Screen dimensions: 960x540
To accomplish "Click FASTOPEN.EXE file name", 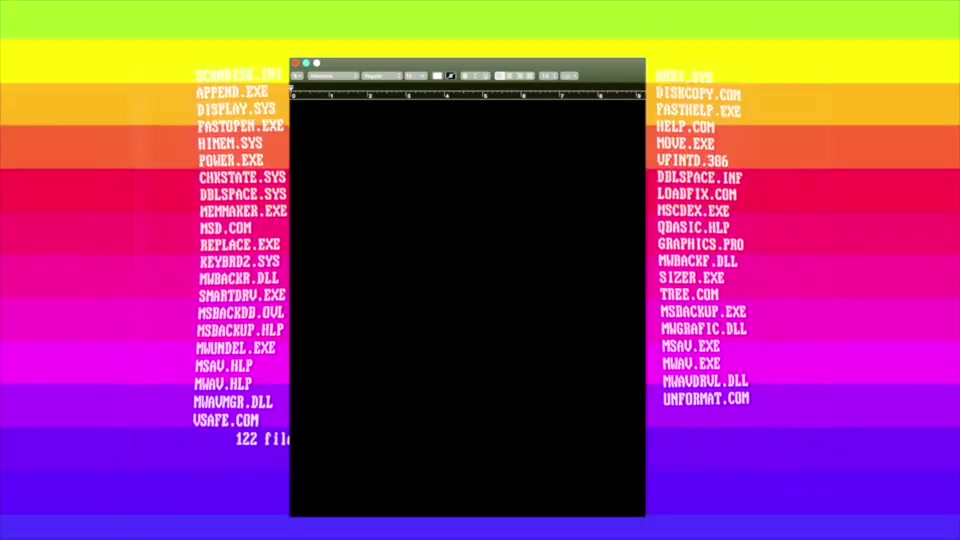I will pos(241,127).
